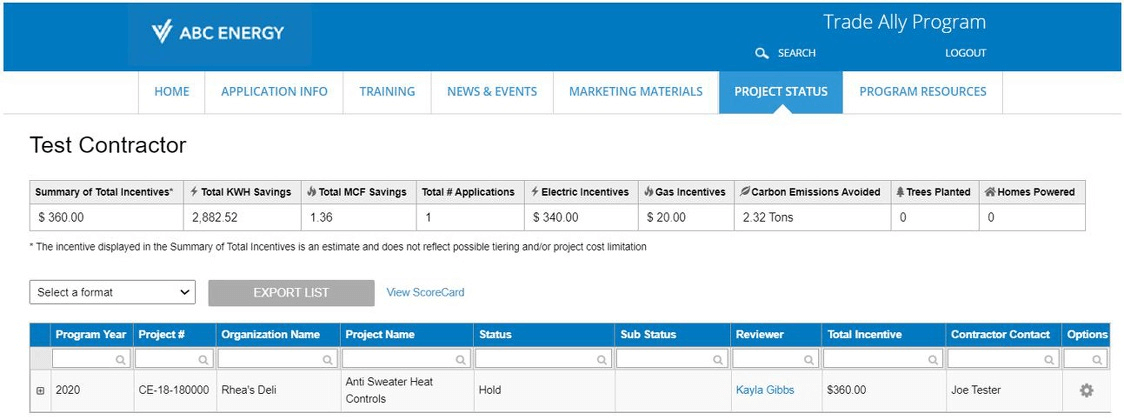Screen dimensions: 1124x420
Task: Click the Test Contractor heading
Action: pos(108,145)
